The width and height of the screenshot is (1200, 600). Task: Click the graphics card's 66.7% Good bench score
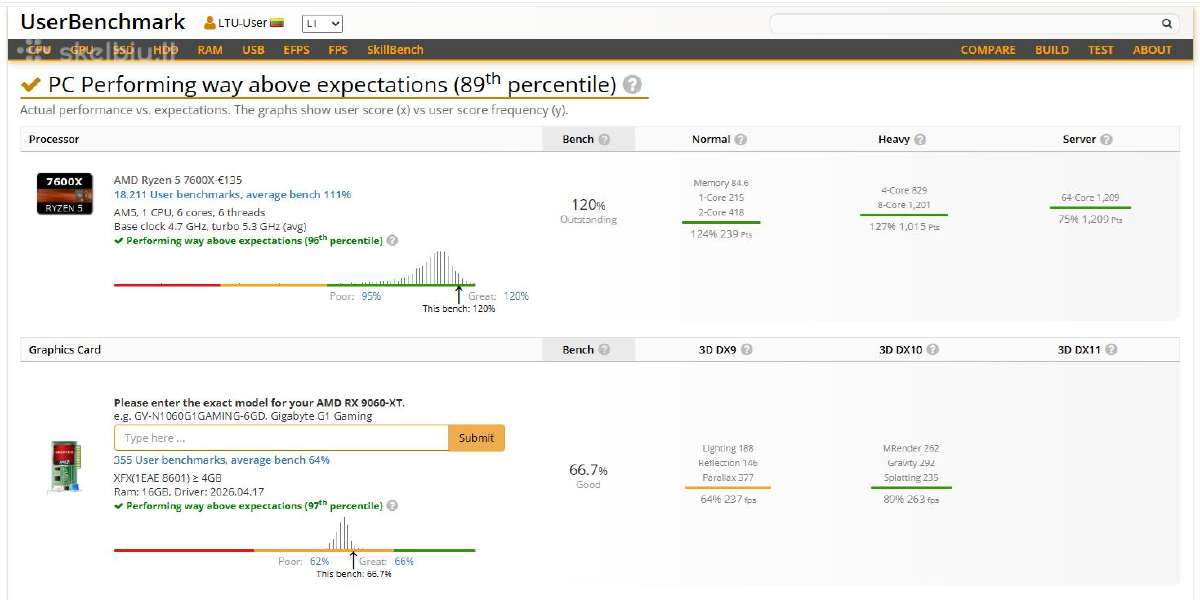point(588,477)
